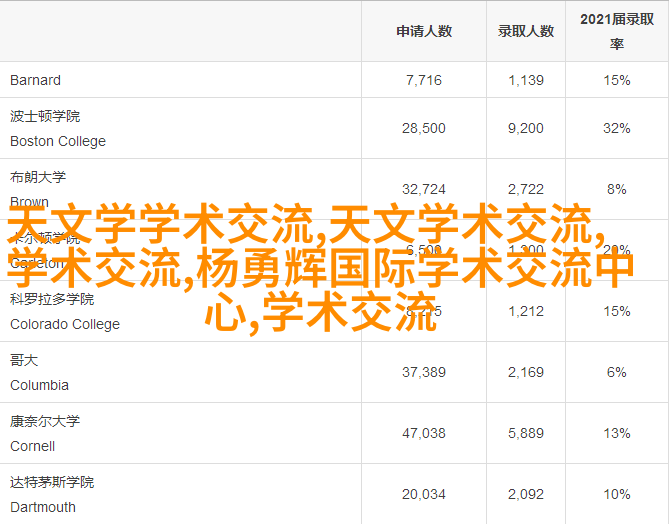670x524 pixels.
Task: Click the 10% admission rate cell
Action: click(x=617, y=495)
